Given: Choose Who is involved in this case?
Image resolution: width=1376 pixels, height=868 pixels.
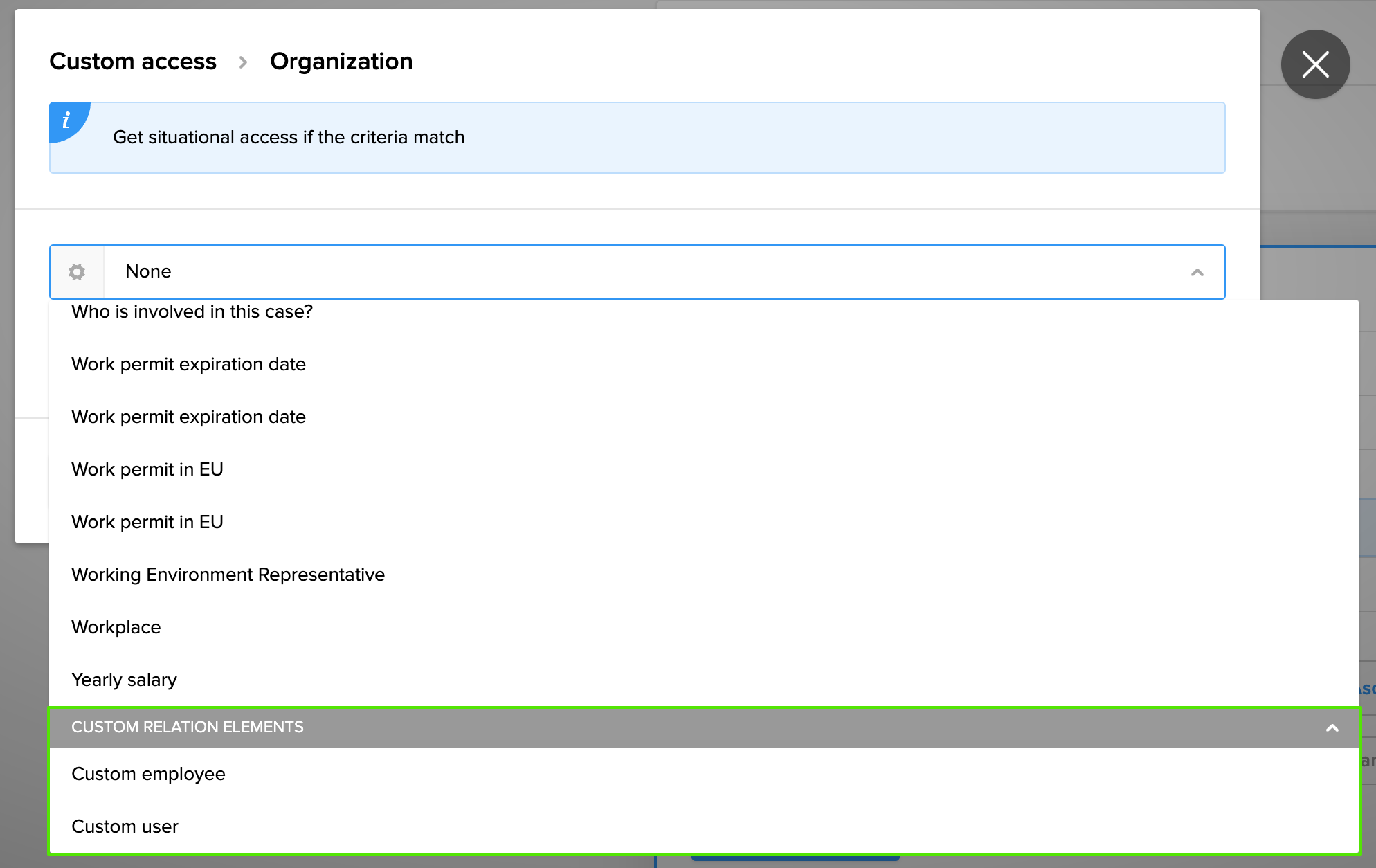Looking at the screenshot, I should coord(192,312).
